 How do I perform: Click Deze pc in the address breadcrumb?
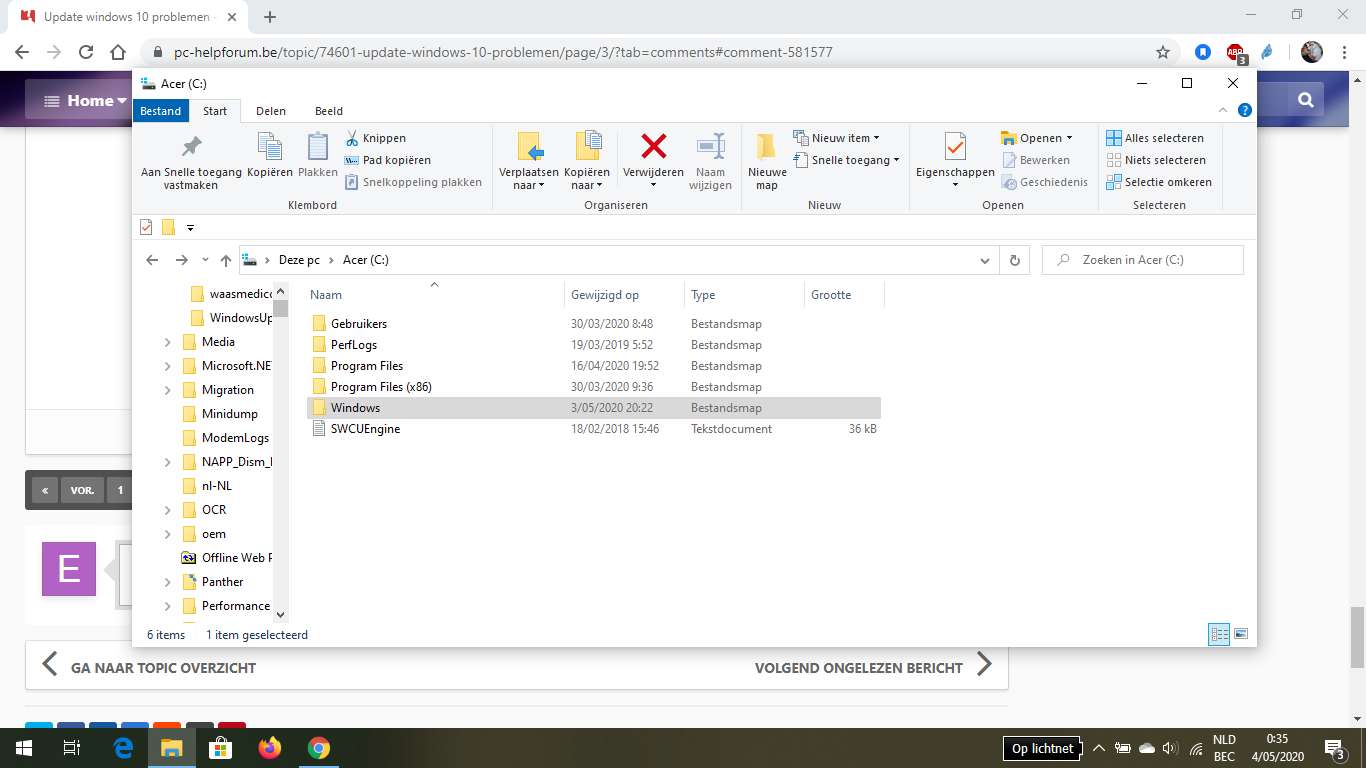point(299,260)
